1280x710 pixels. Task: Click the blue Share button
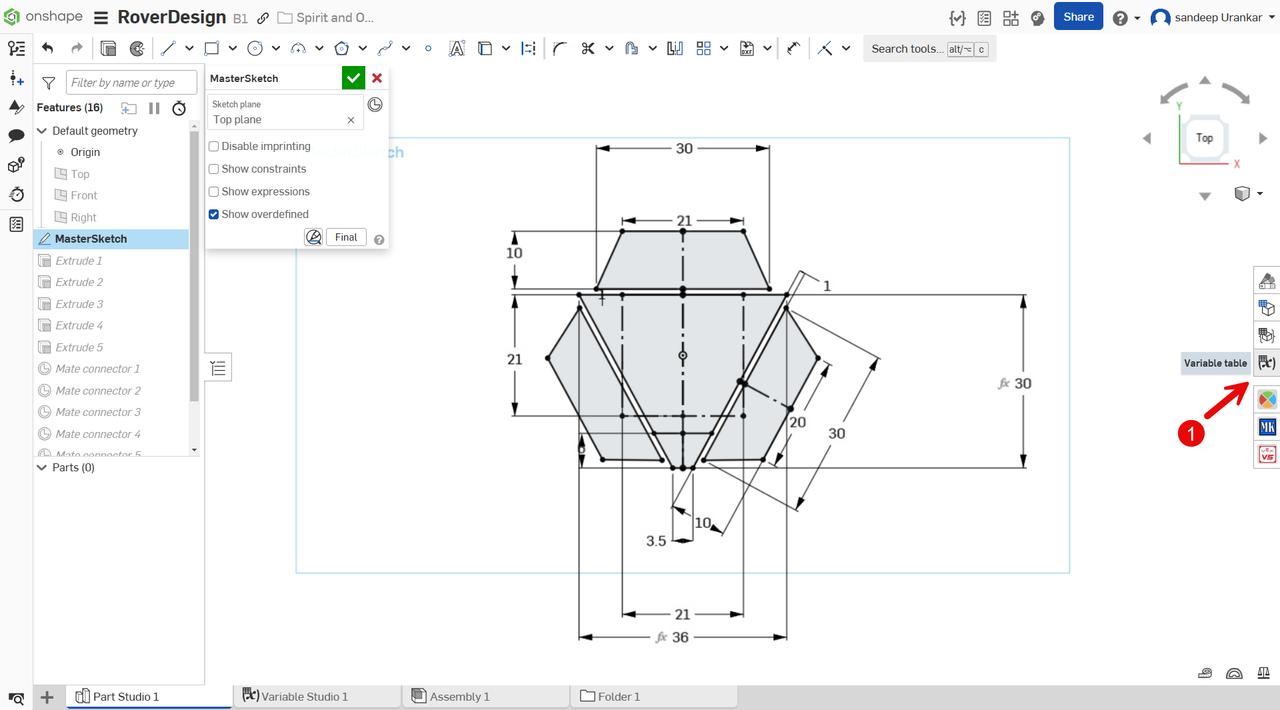(1078, 17)
